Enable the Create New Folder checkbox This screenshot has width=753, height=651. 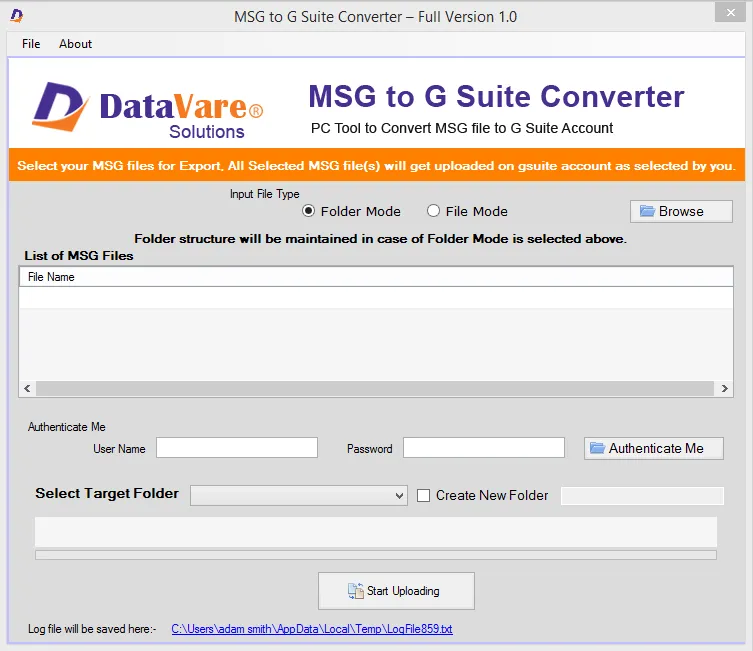pyautogui.click(x=424, y=495)
